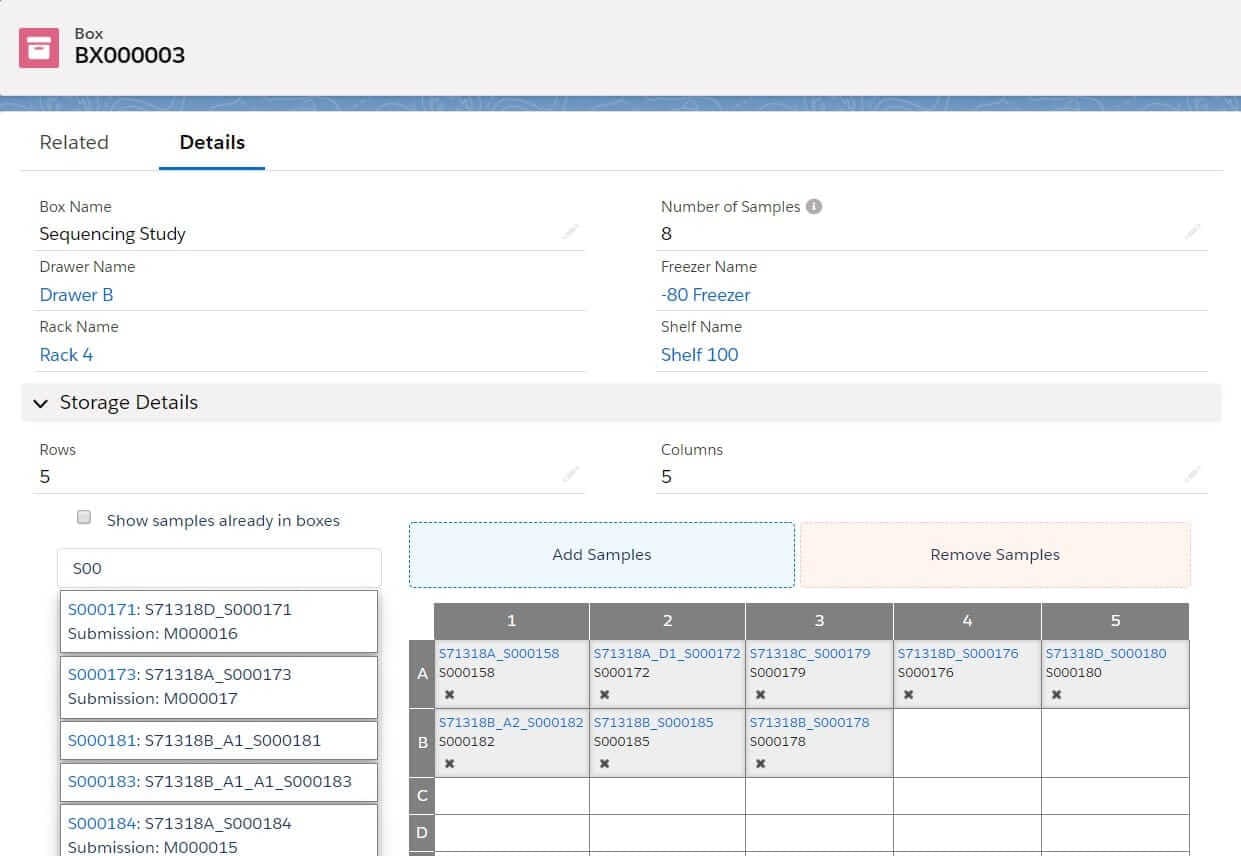Remove sample S000158 using its x icon
The width and height of the screenshot is (1241, 856).
pyautogui.click(x=449, y=694)
